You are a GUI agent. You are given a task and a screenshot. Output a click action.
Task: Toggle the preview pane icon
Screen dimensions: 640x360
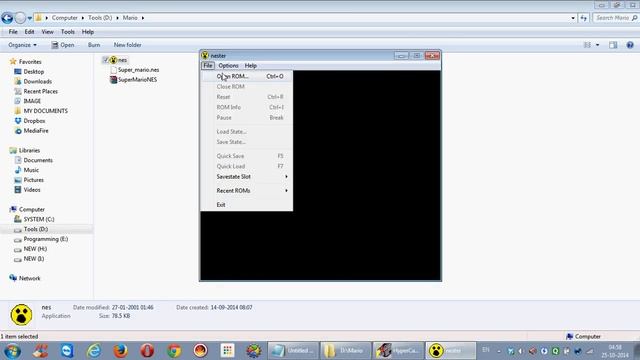(613, 45)
